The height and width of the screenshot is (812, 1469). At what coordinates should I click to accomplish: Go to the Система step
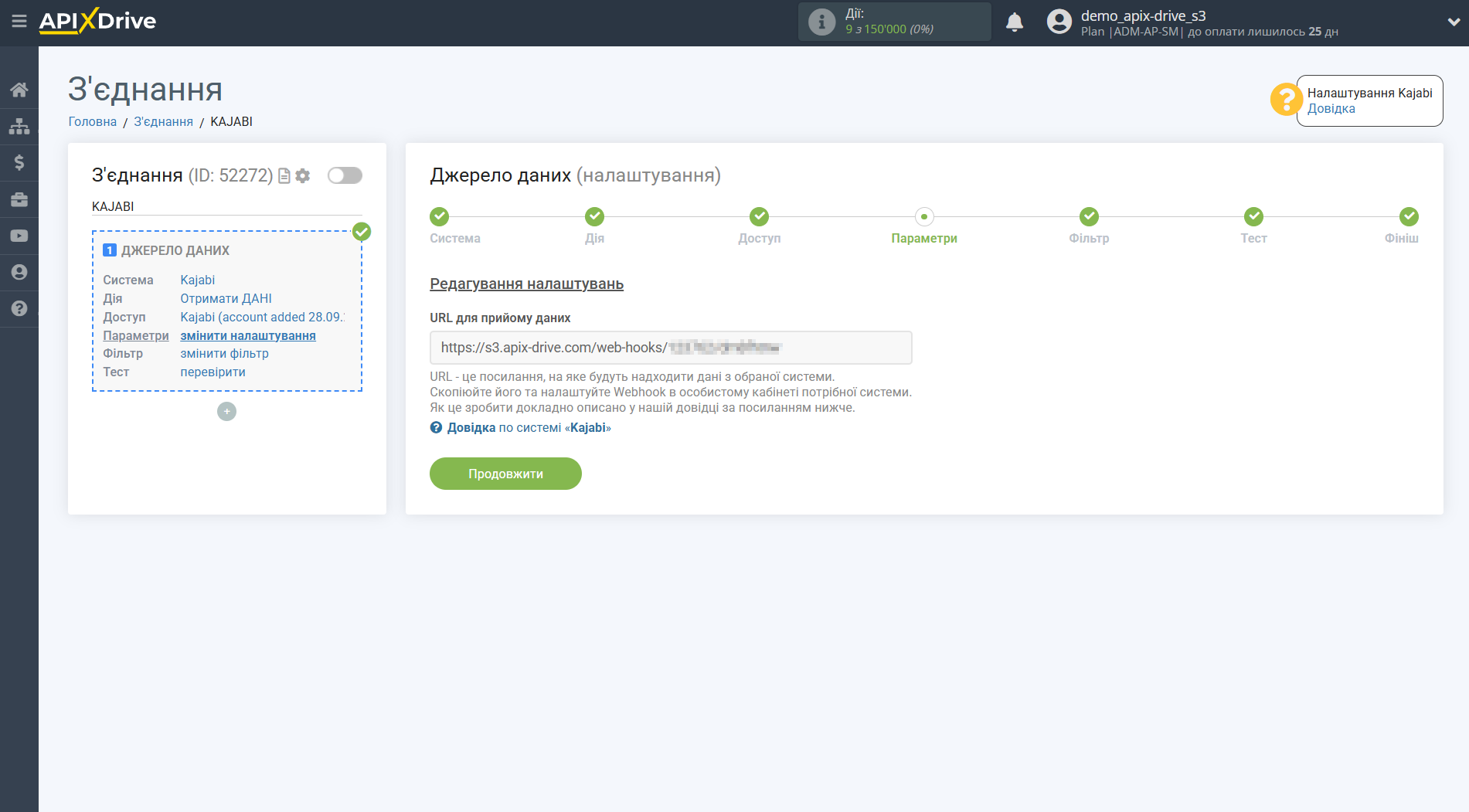pos(439,217)
